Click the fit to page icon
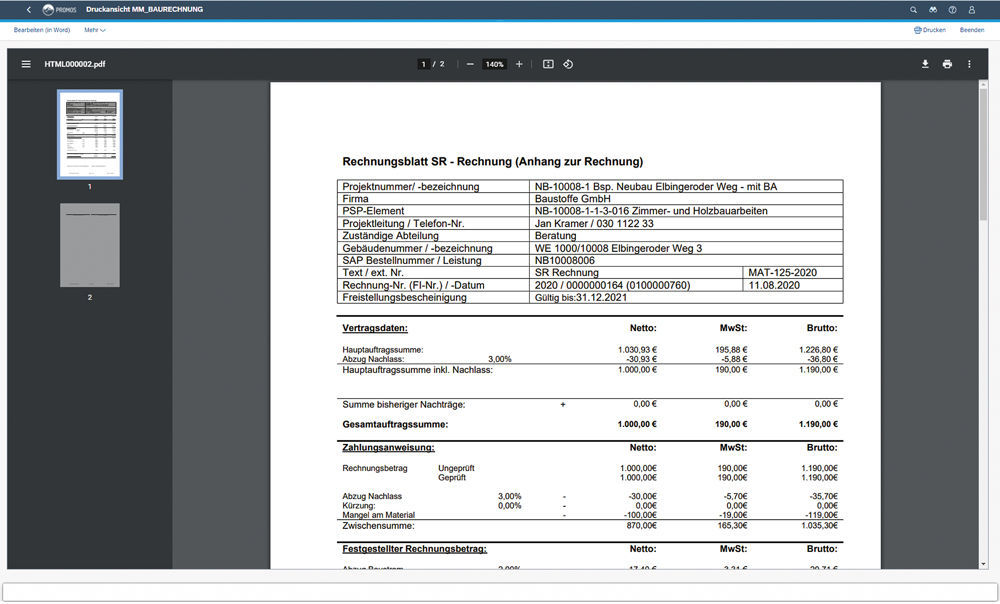 pos(548,64)
